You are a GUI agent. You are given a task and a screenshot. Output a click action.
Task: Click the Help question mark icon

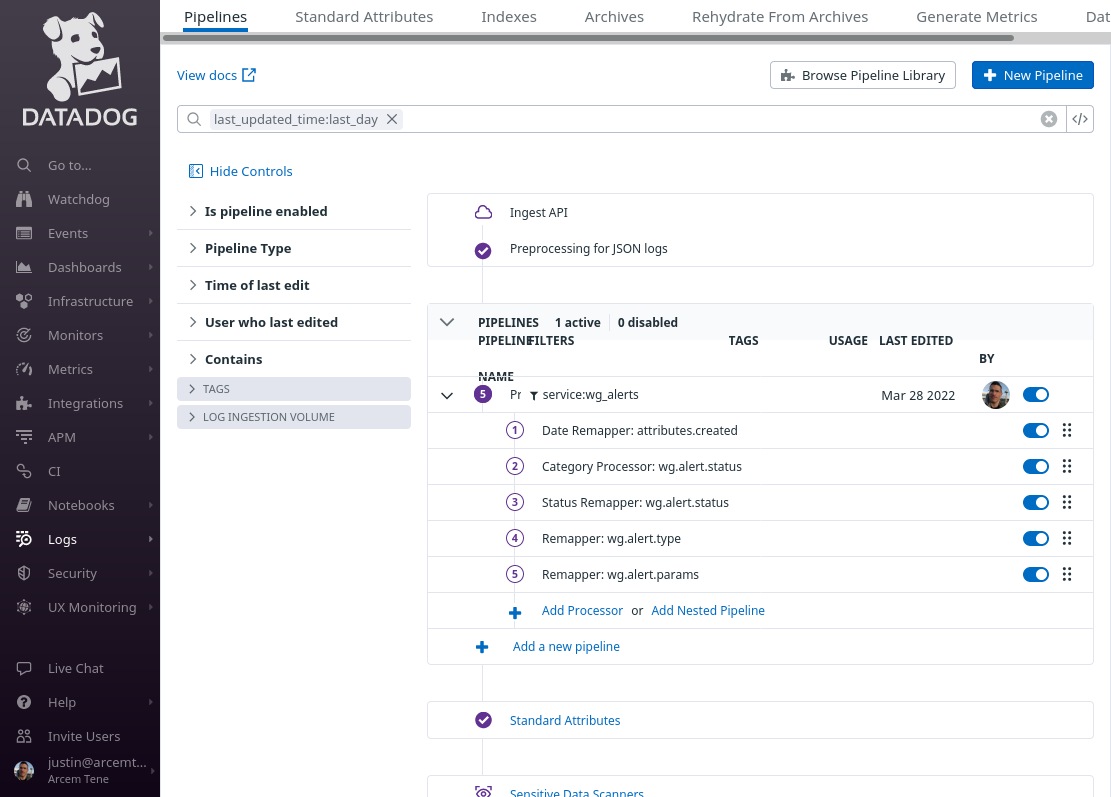24,702
